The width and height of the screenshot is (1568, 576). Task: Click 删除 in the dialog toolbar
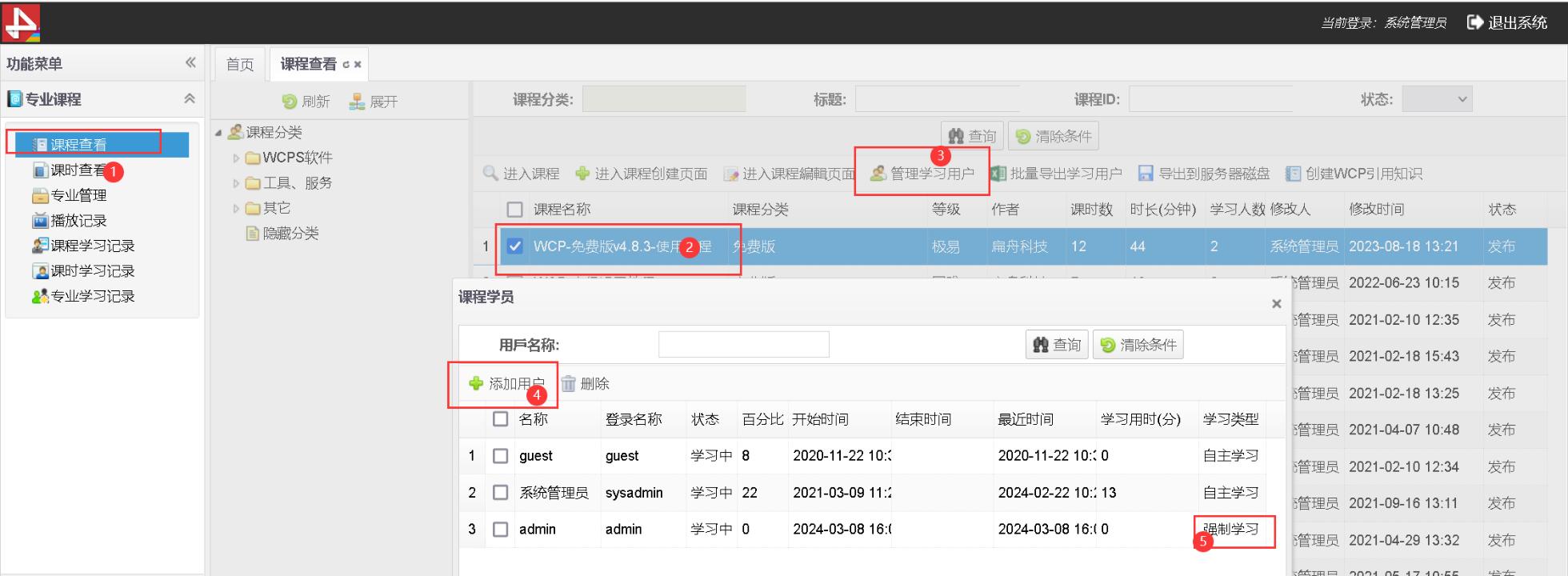(585, 384)
